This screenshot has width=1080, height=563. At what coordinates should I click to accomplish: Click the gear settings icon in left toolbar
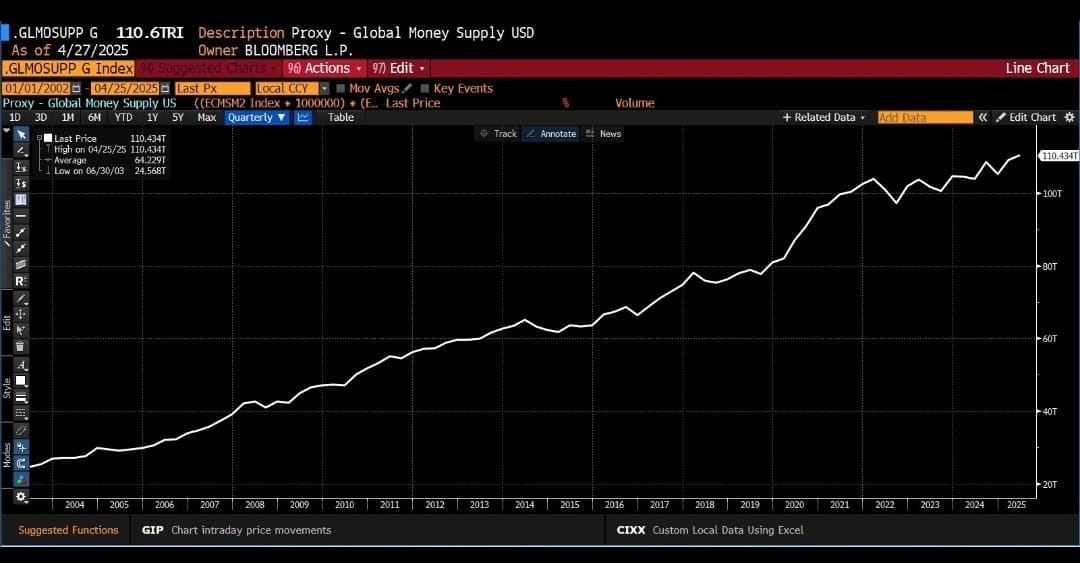click(x=21, y=497)
